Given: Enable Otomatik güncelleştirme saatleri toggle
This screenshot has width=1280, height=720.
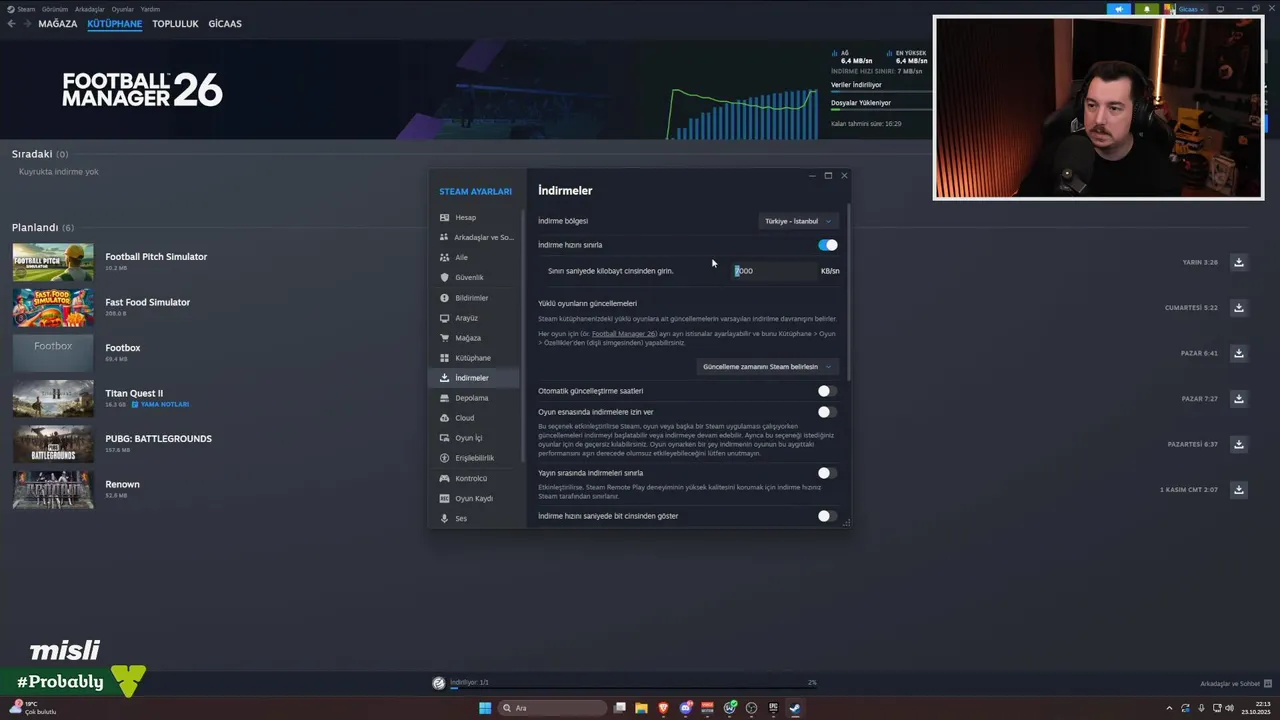Looking at the screenshot, I should [x=827, y=391].
